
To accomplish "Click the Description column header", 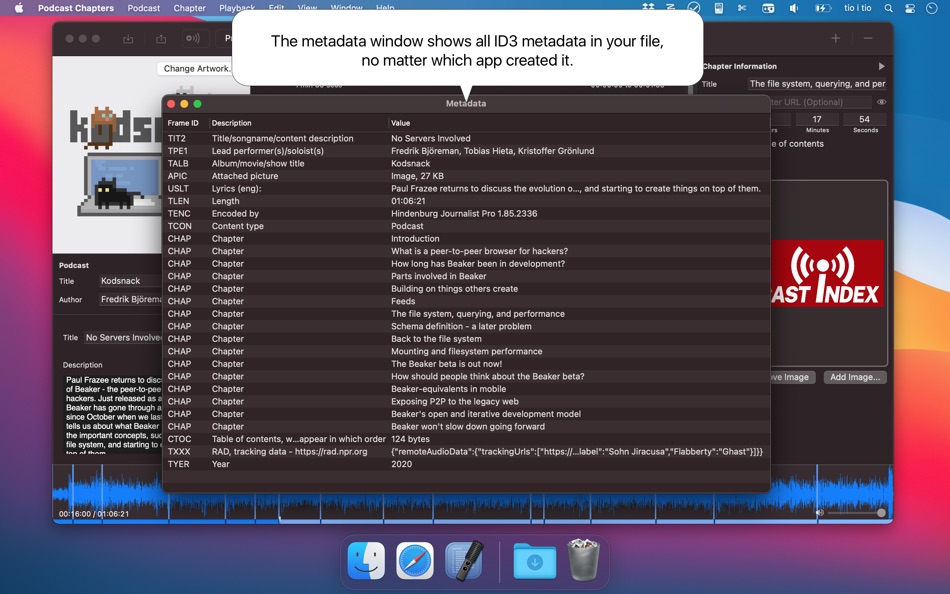I will pos(231,122).
